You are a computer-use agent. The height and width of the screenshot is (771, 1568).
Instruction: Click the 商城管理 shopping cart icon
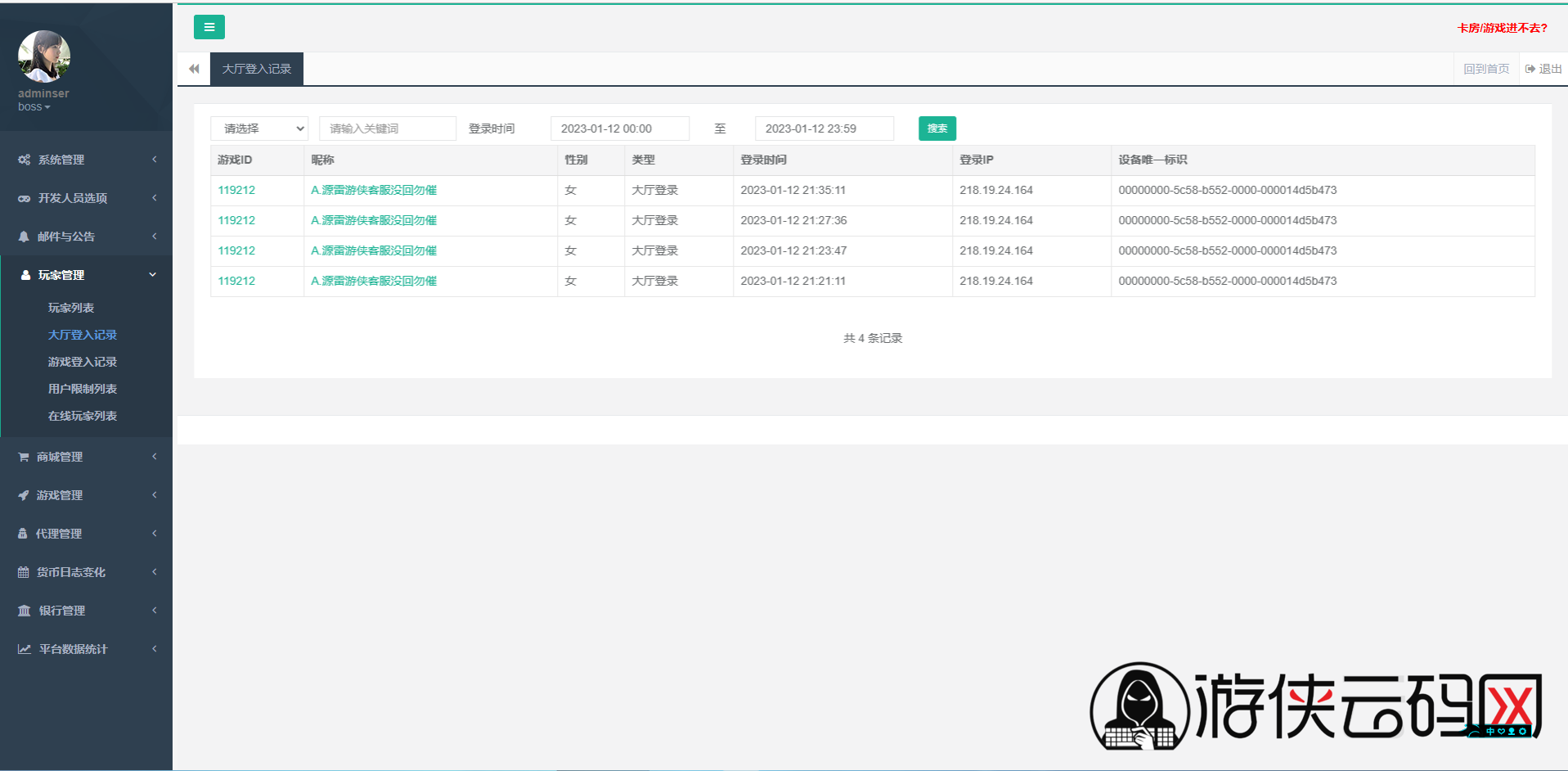coord(24,457)
